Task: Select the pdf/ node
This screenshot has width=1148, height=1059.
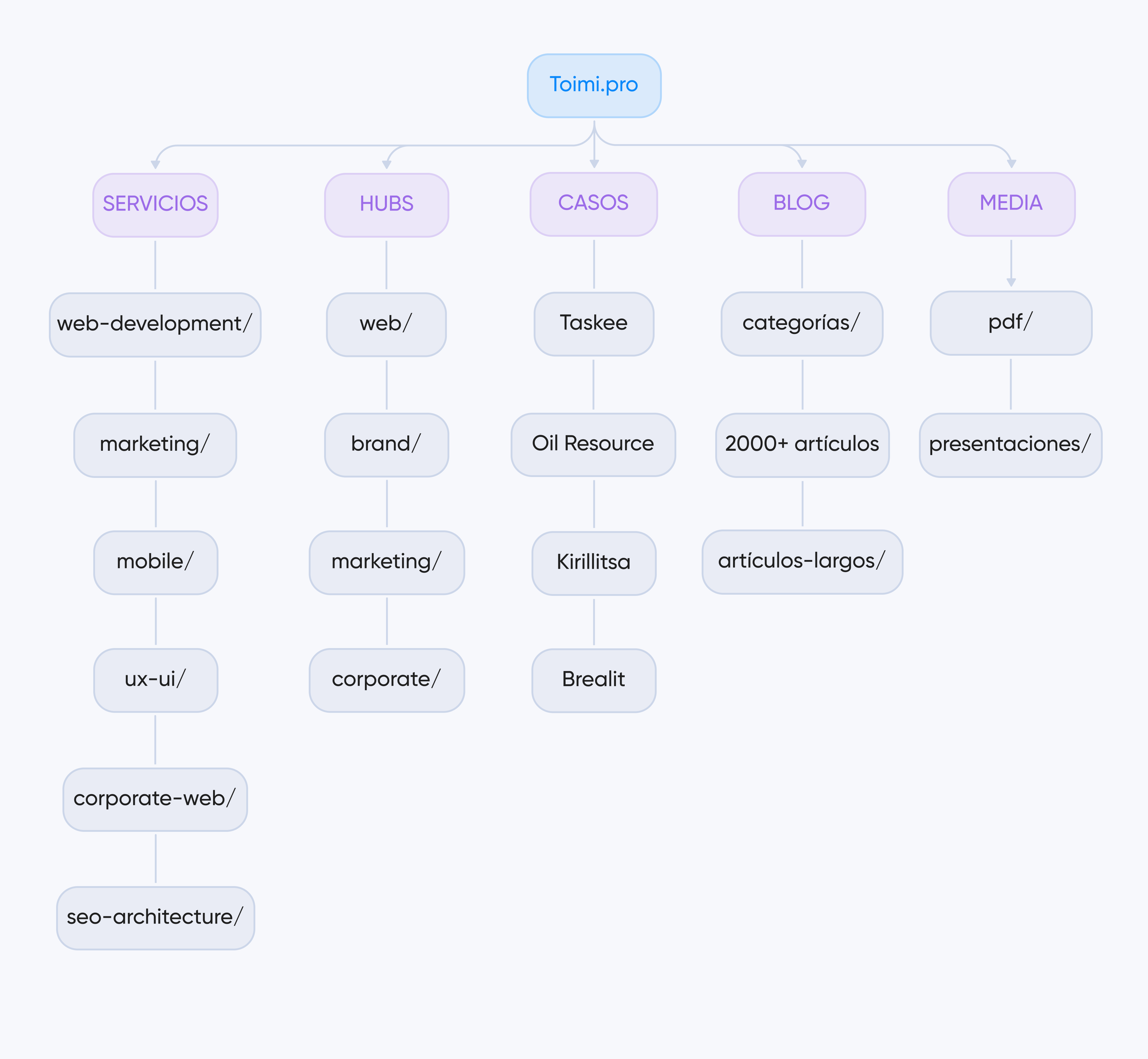Action: [1010, 323]
